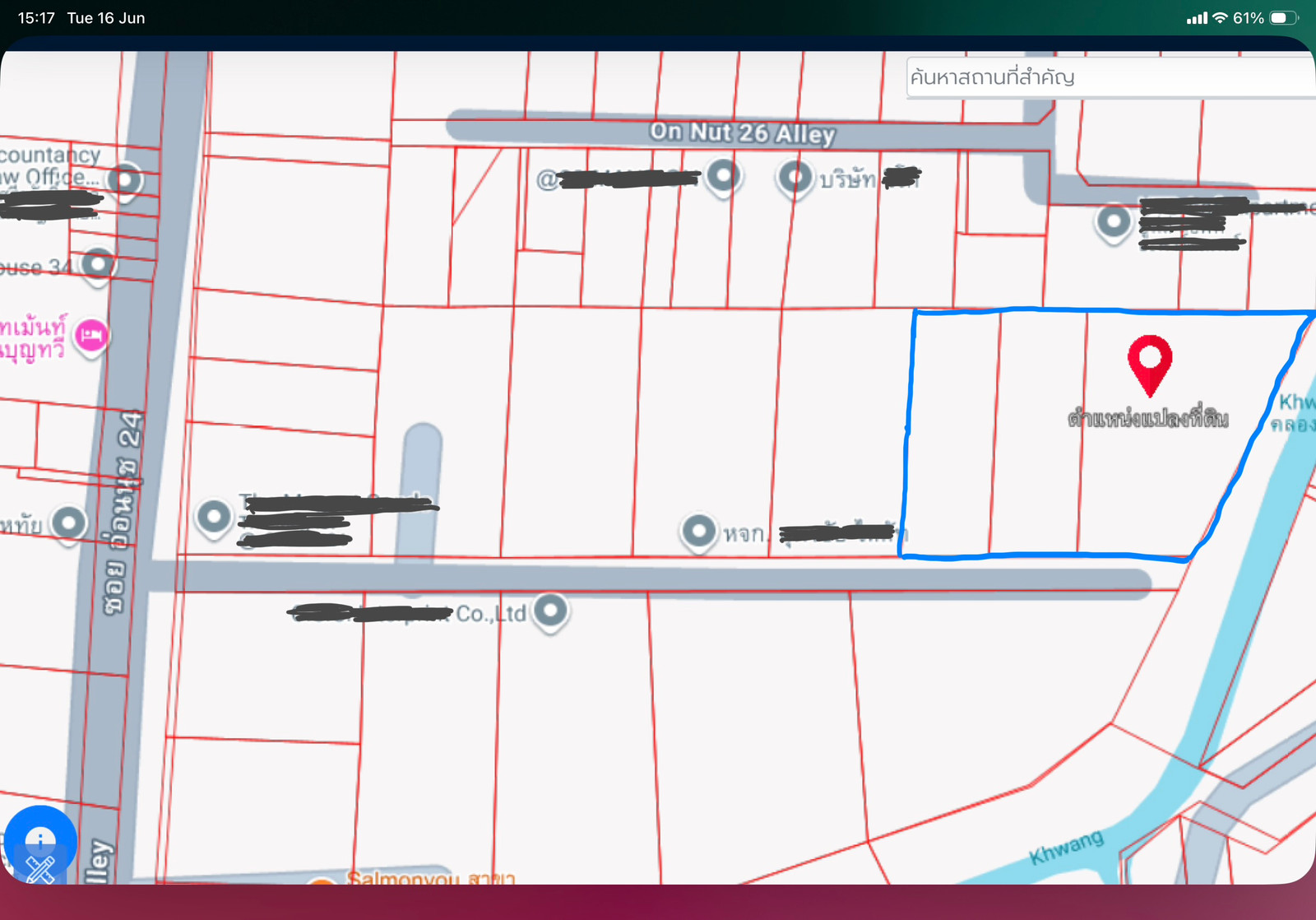This screenshot has height=920, width=1316.
Task: Check the battery icon in status bar
Action: [1285, 18]
